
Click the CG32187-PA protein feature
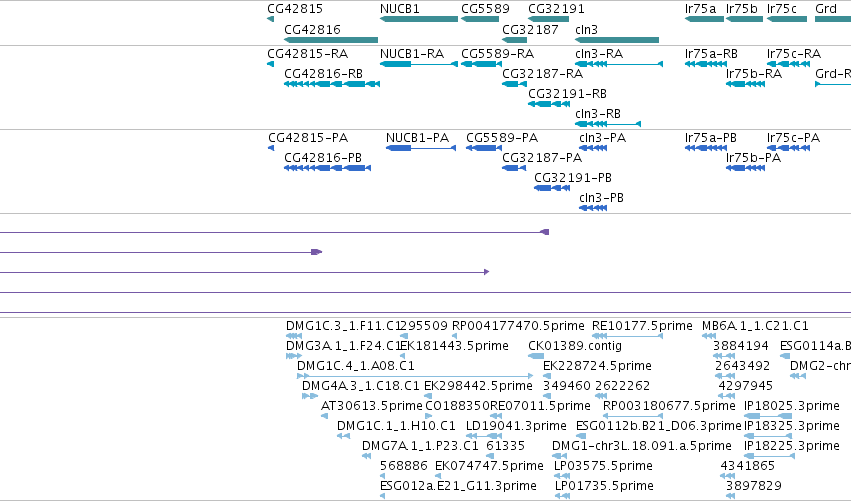[514, 168]
